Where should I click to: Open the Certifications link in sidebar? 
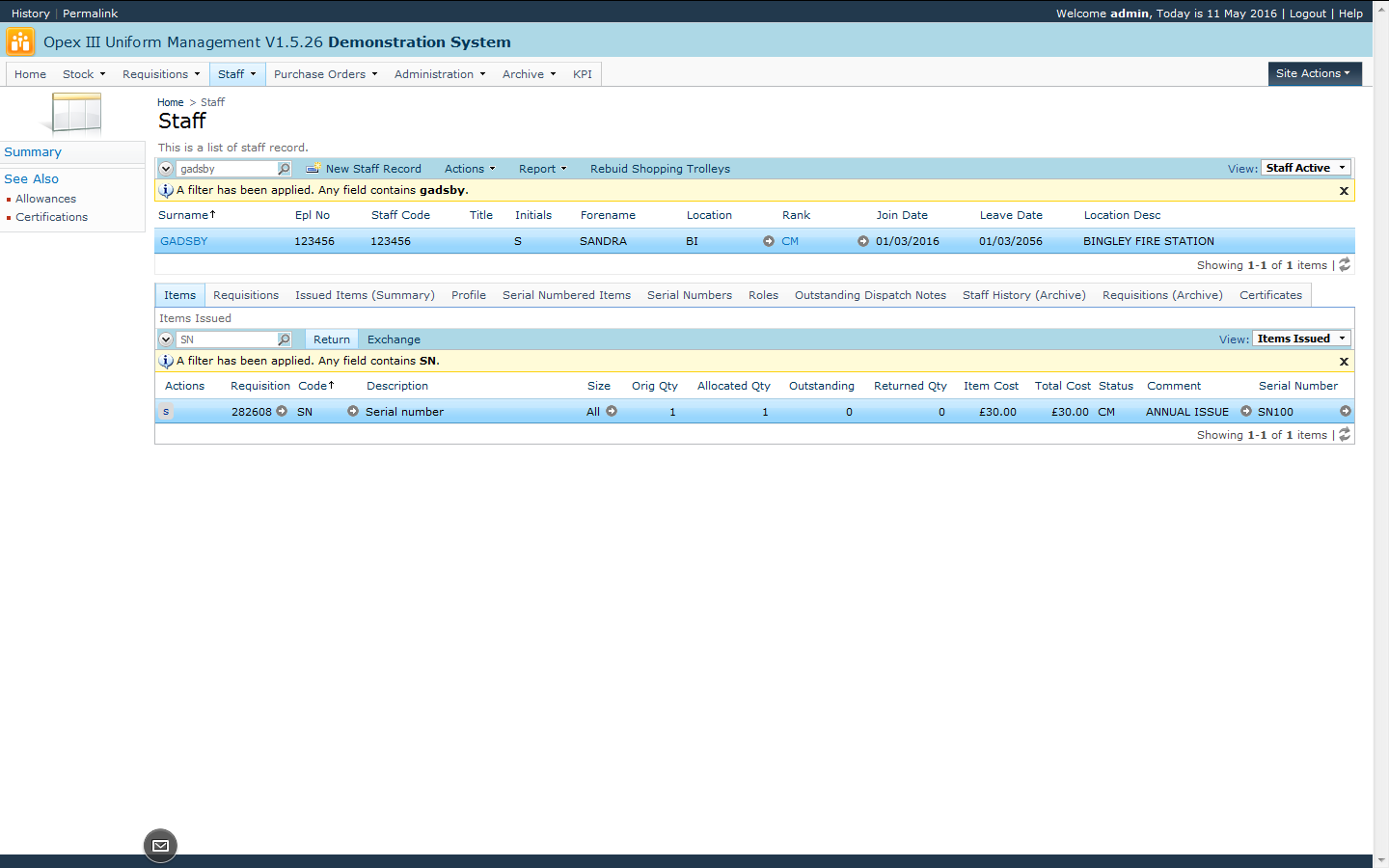pos(51,217)
